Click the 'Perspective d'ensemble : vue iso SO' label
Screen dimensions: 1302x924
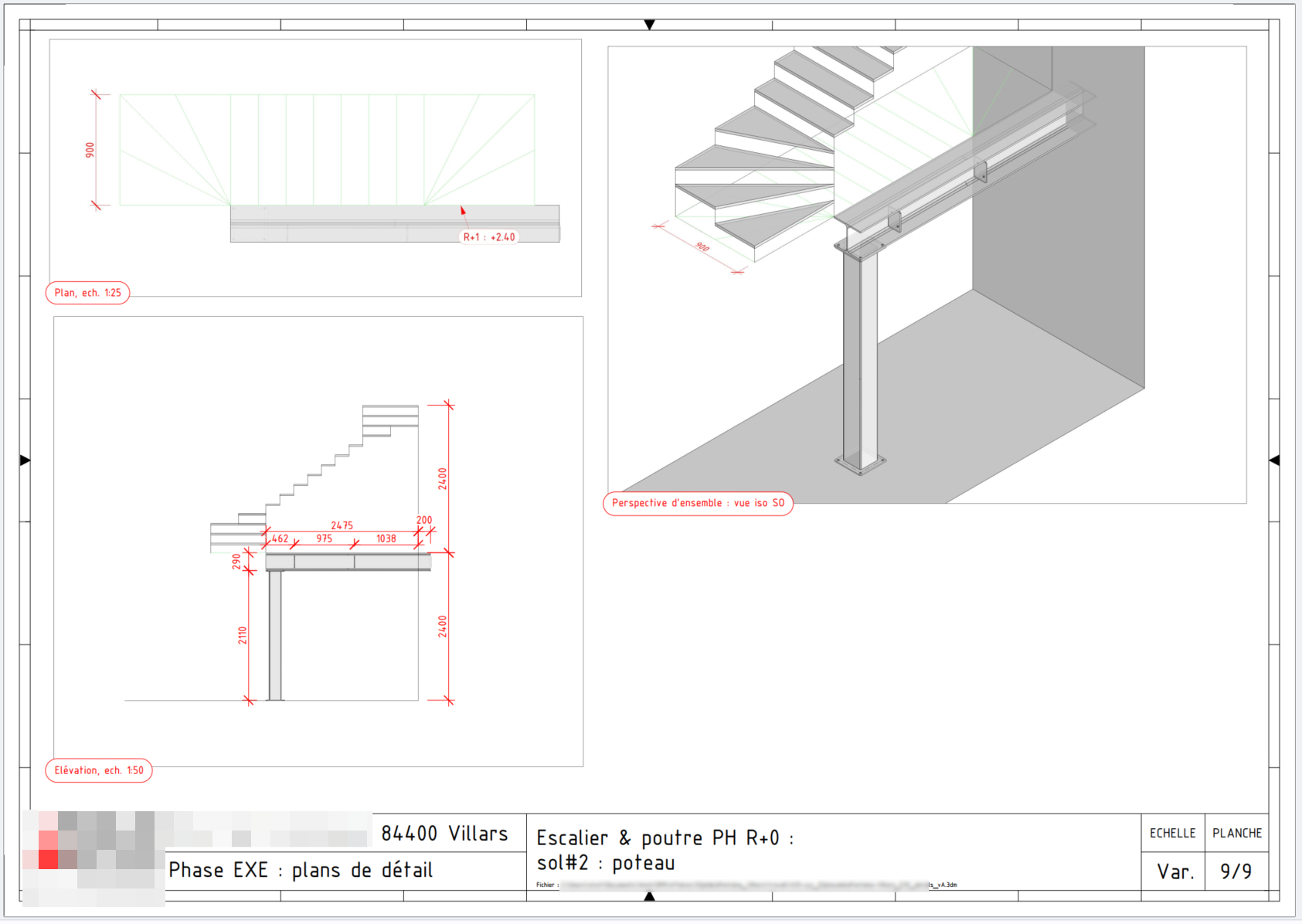(x=698, y=503)
